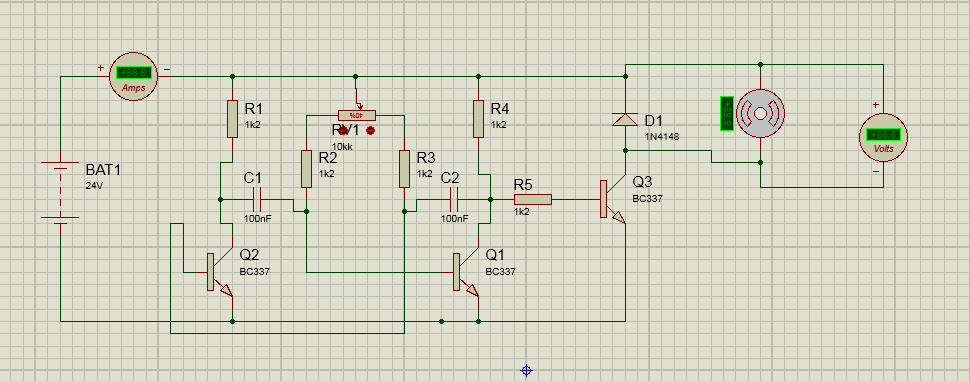970x381 pixels.
Task: Select transistor Q2 BC337
Action: tap(220, 272)
